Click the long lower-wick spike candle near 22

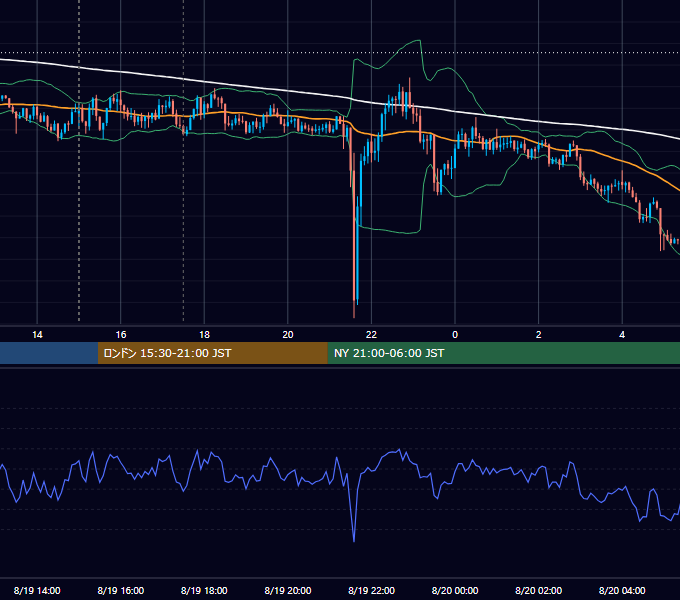(354, 234)
